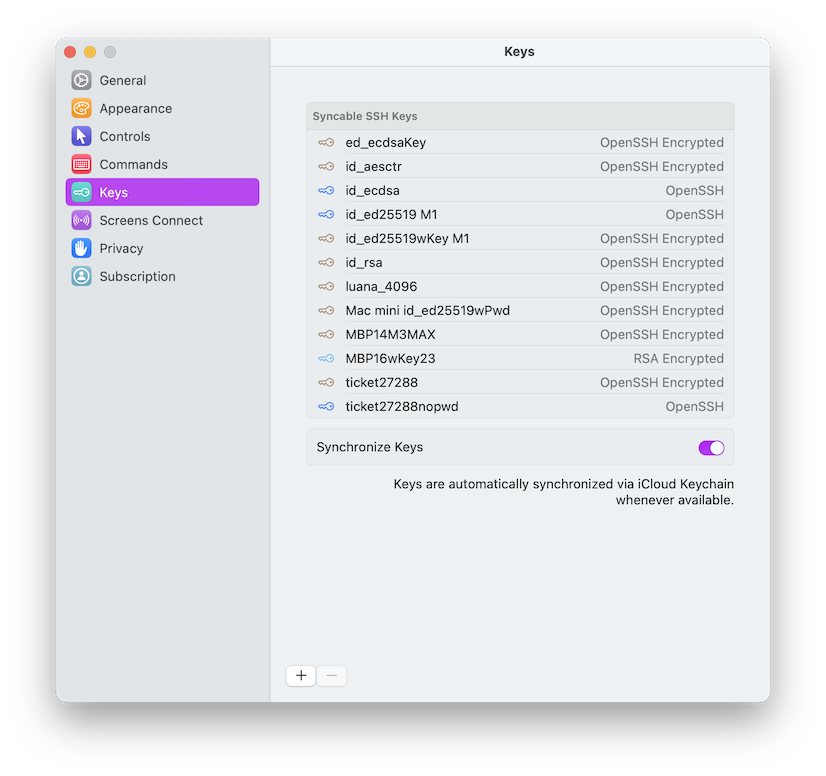The height and width of the screenshot is (776, 826).
Task: Click key icon beside ticket27288
Action: click(x=326, y=382)
